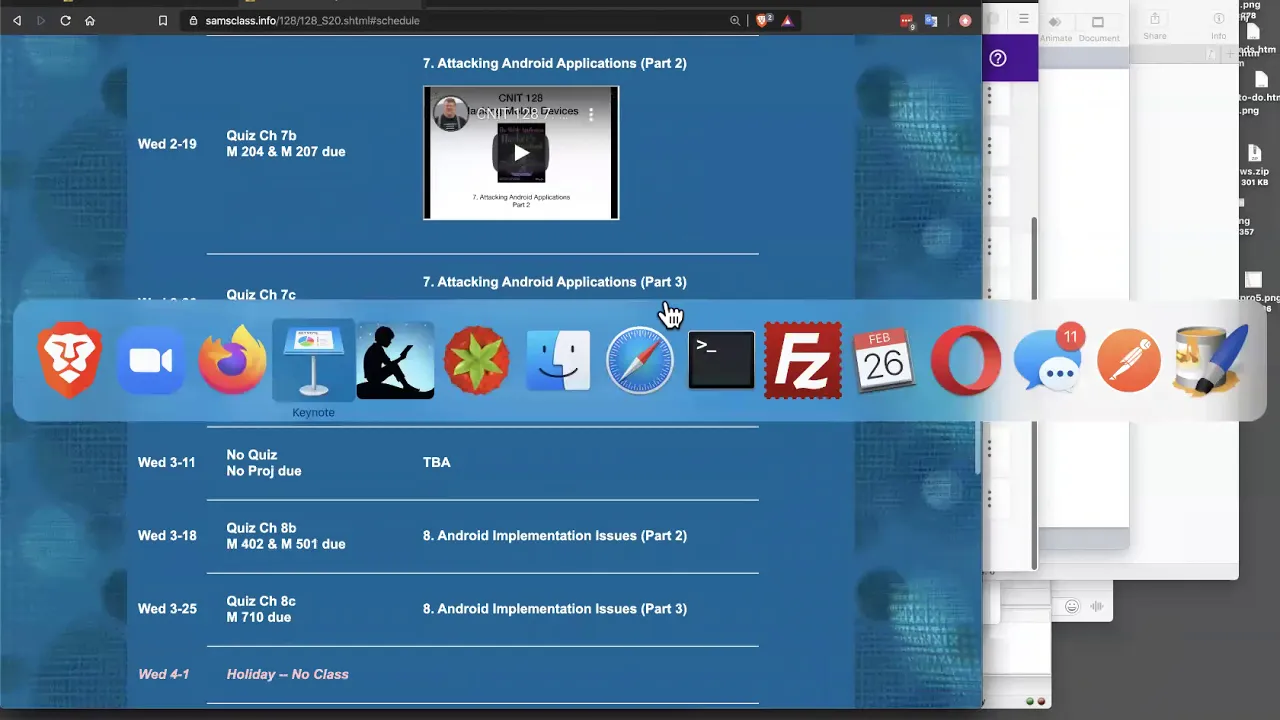The height and width of the screenshot is (720, 1280).
Task: Open Messages with 11 unread badge
Action: tap(1047, 360)
